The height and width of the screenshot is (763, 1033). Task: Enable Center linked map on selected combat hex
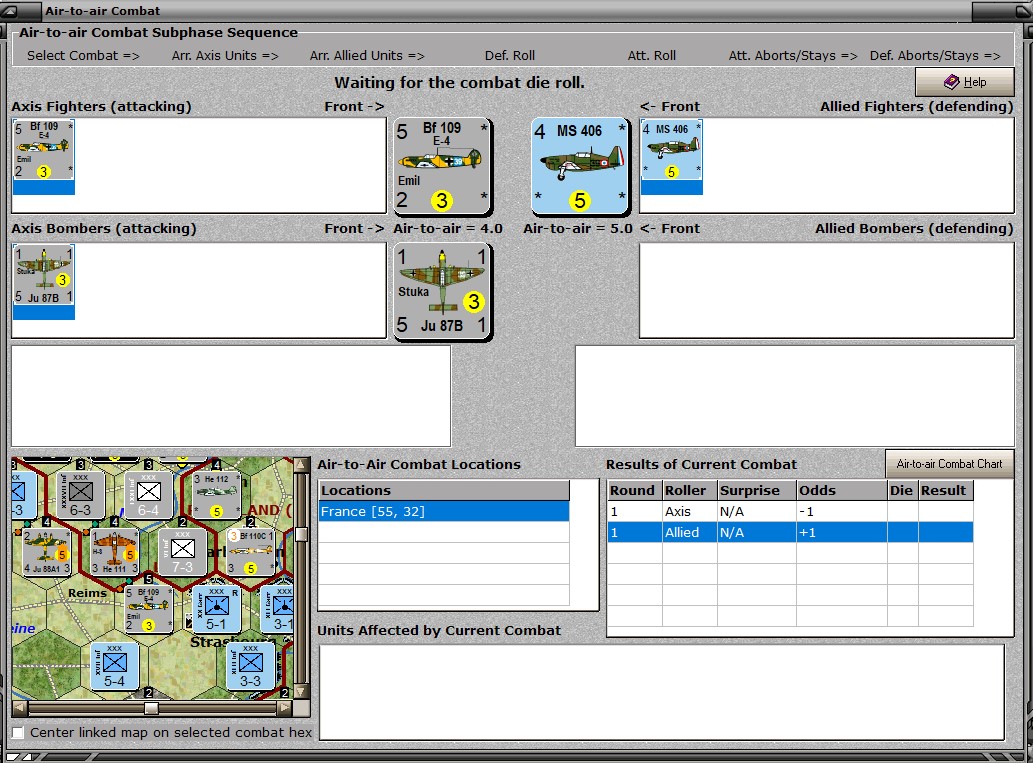click(x=18, y=732)
